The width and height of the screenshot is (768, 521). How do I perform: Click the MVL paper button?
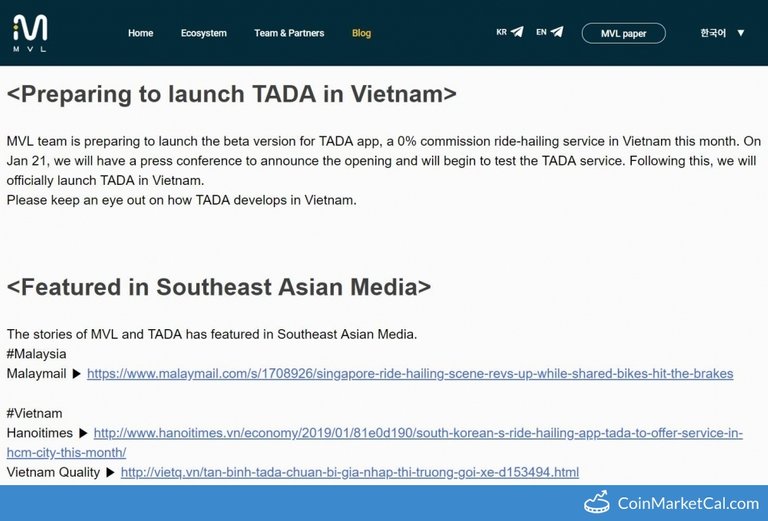pos(624,33)
